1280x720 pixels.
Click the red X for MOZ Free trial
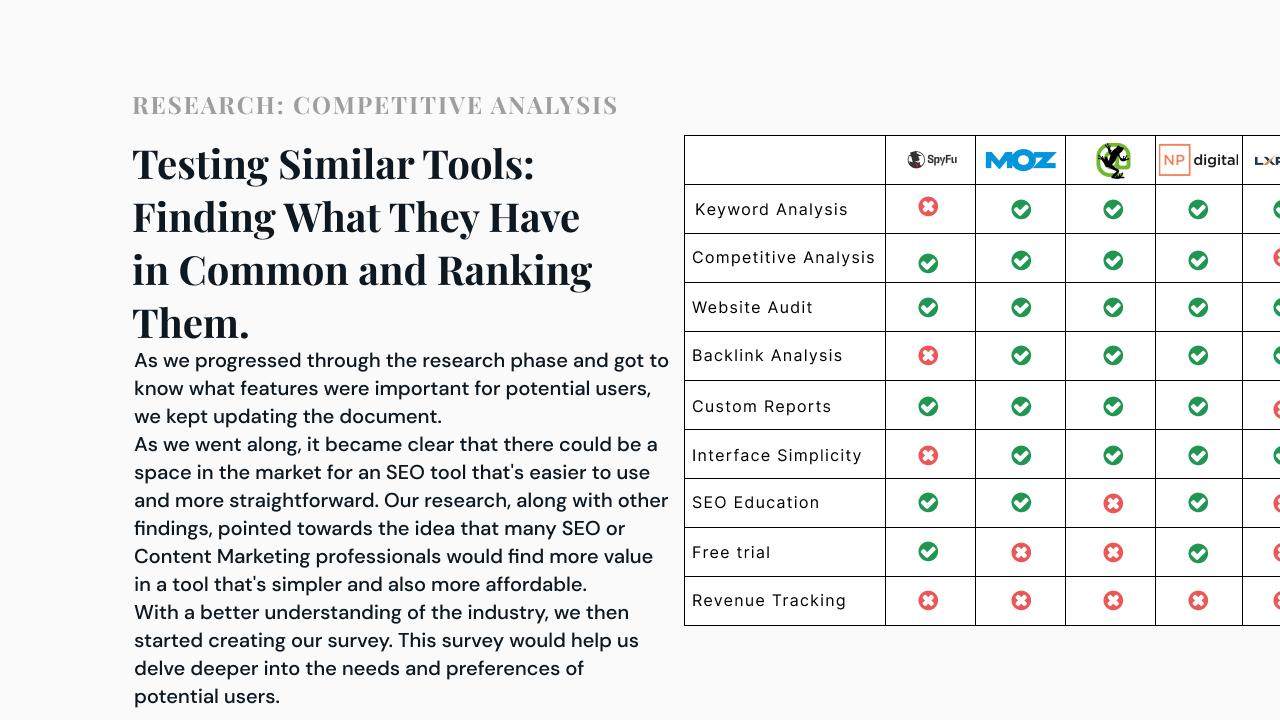coord(1021,552)
